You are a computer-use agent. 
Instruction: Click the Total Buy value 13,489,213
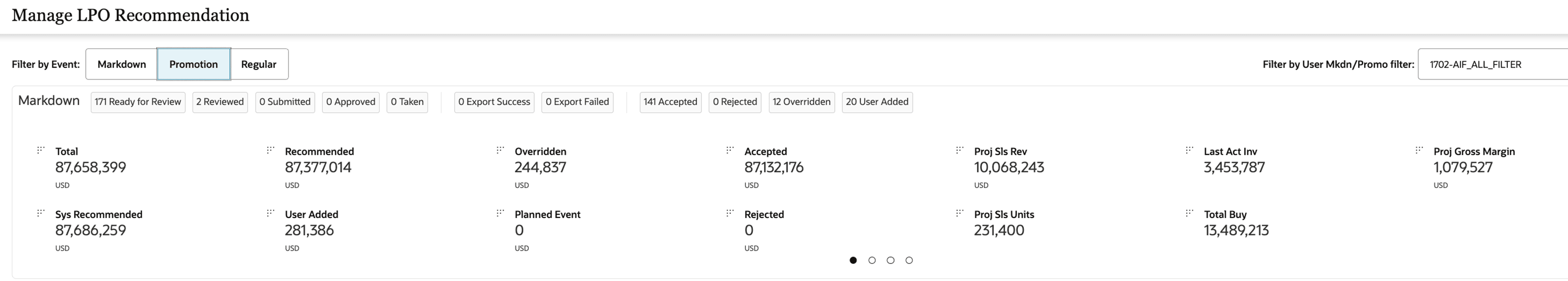pyautogui.click(x=1236, y=231)
